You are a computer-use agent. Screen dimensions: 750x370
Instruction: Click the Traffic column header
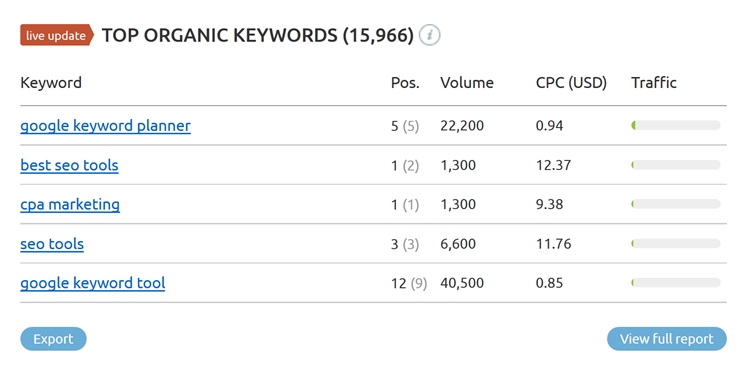pos(654,83)
